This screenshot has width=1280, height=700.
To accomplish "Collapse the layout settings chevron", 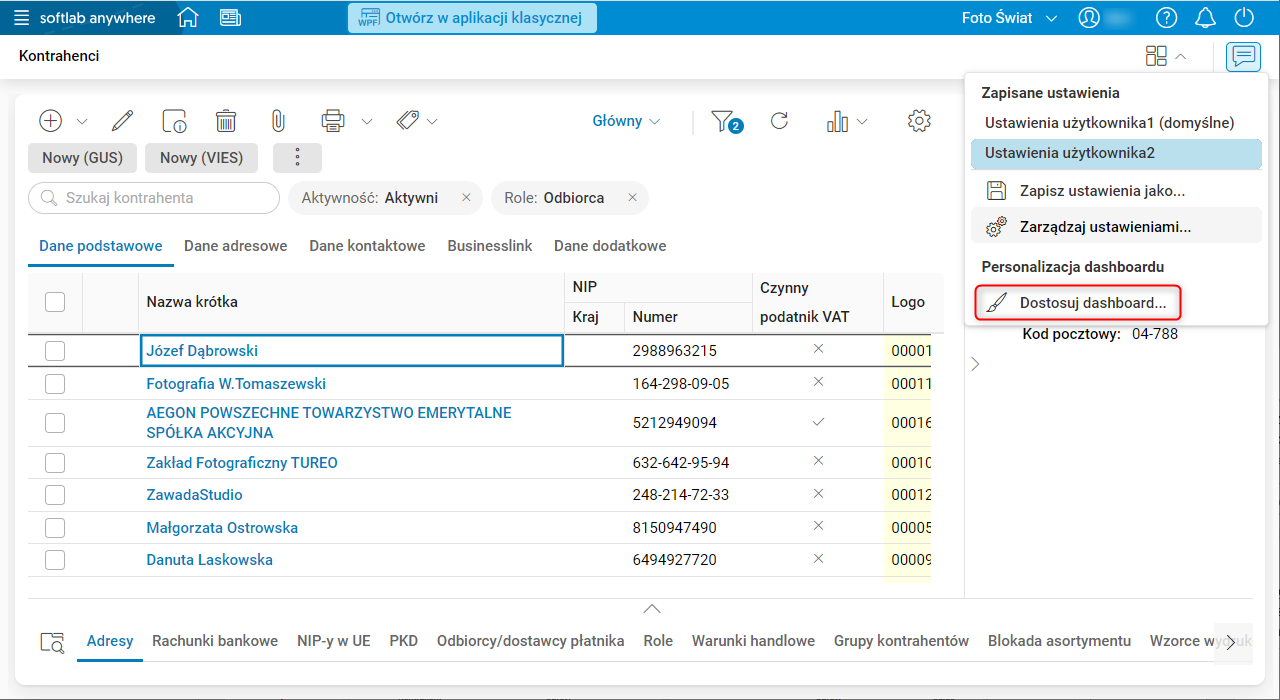I will 1181,57.
